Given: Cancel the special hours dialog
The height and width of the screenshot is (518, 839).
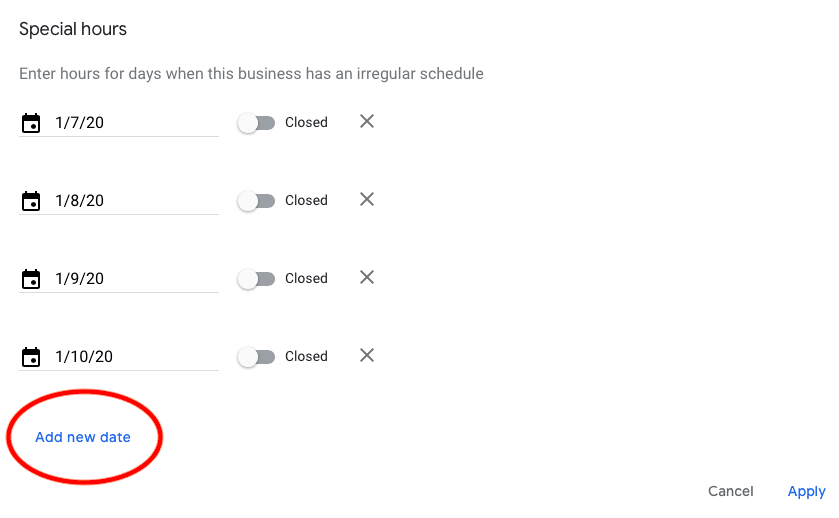Looking at the screenshot, I should tap(730, 491).
